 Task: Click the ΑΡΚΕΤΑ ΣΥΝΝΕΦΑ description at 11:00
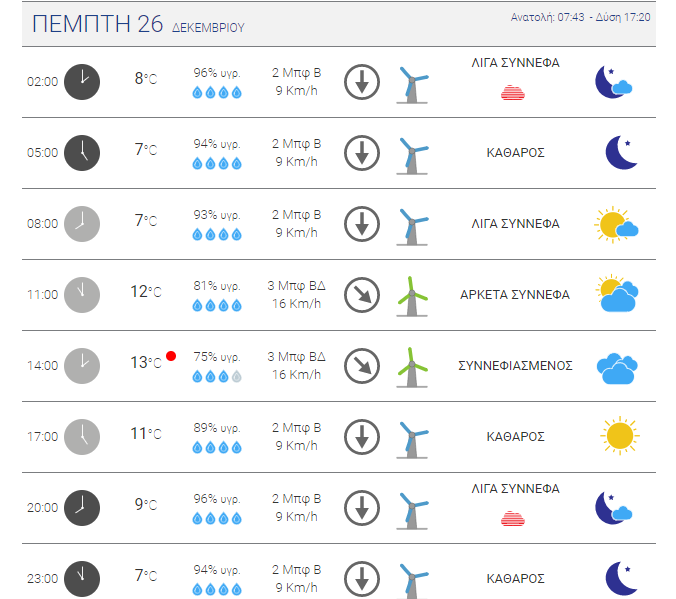click(x=515, y=295)
